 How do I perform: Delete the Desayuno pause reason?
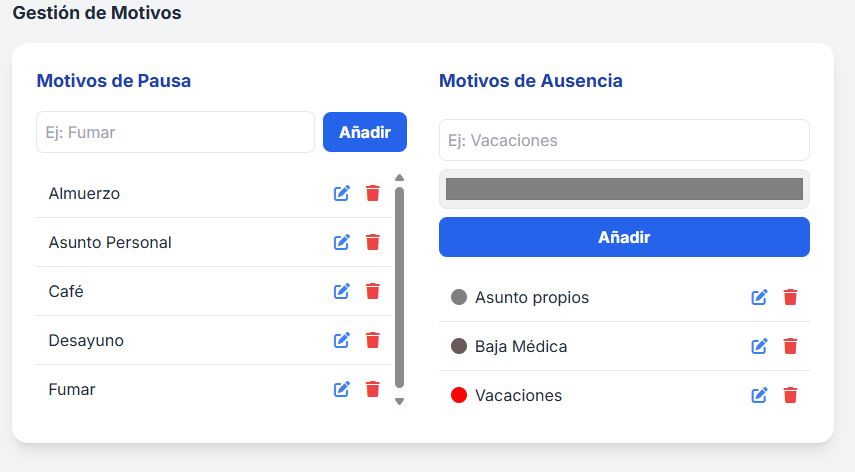pyautogui.click(x=373, y=340)
